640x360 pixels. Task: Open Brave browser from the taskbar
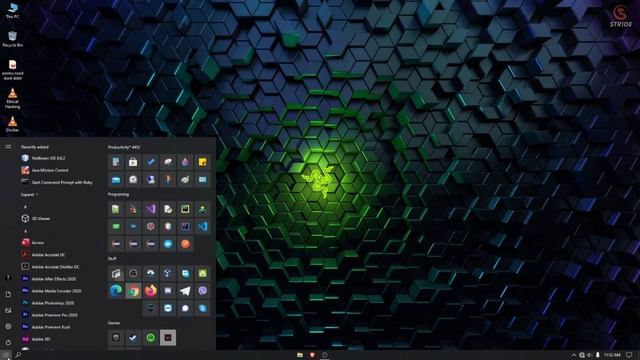pos(312,355)
